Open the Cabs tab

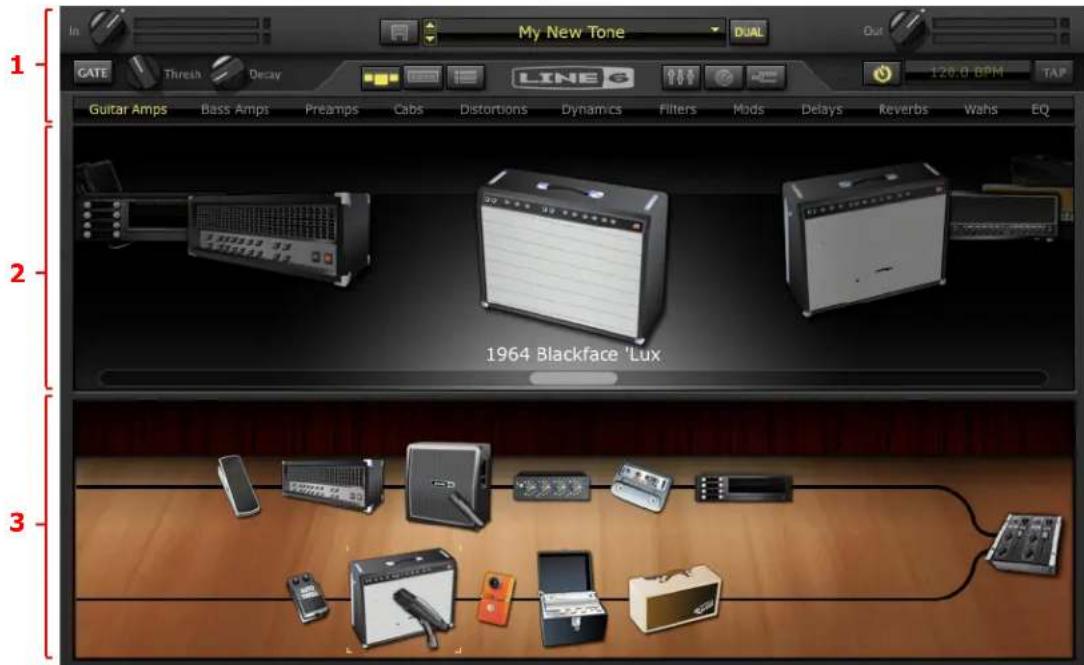pos(408,109)
